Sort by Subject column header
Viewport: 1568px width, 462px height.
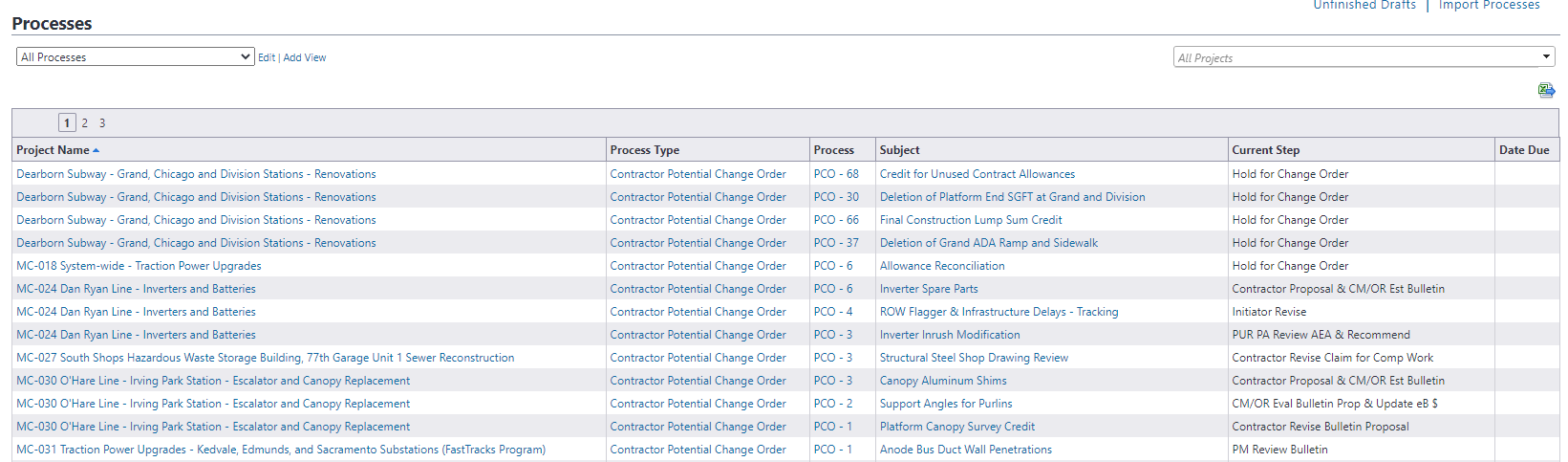[x=900, y=150]
